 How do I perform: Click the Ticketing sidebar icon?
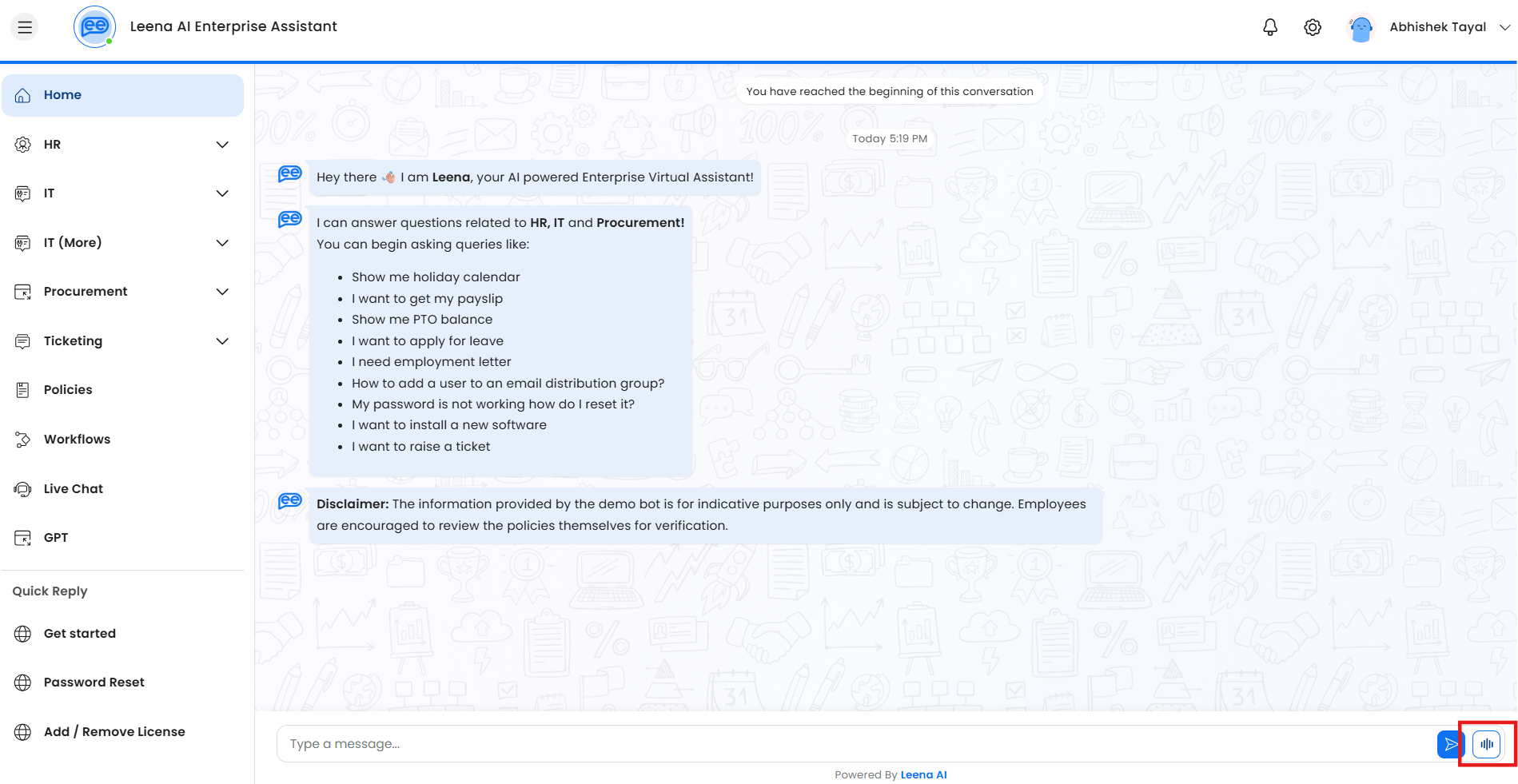(23, 341)
